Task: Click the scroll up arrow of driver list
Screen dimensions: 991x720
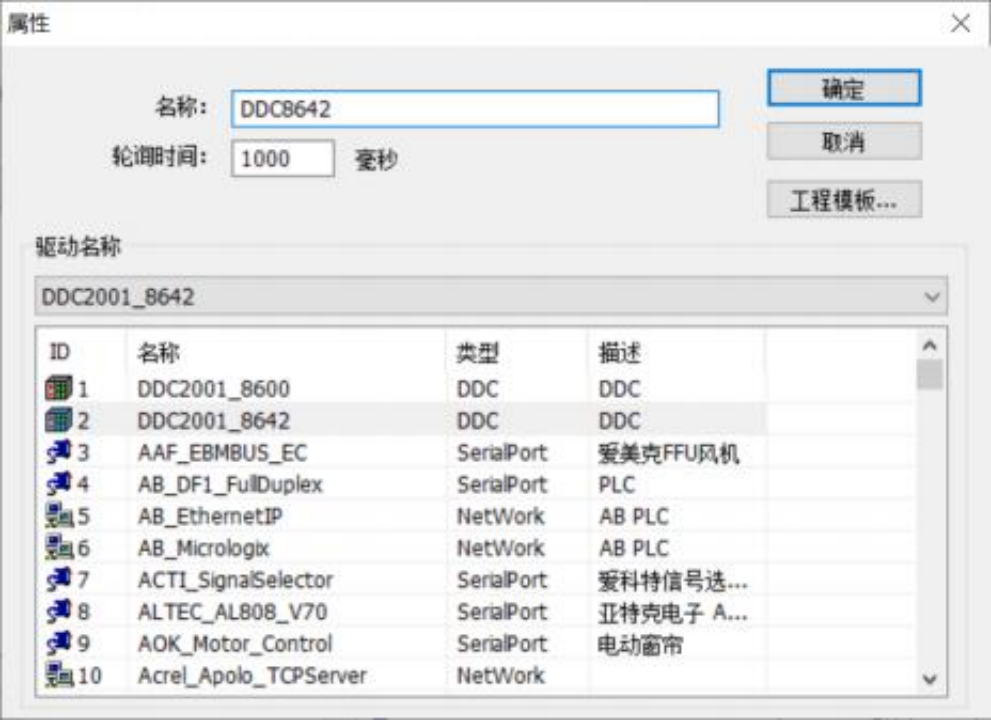Action: (930, 345)
